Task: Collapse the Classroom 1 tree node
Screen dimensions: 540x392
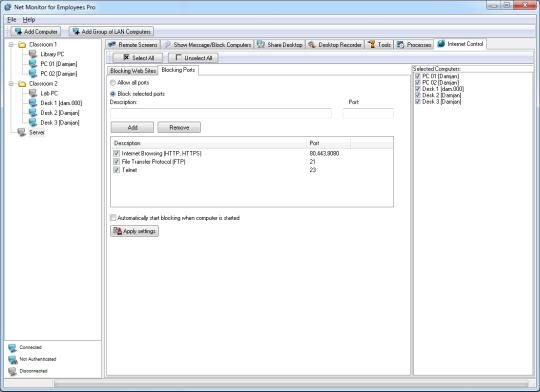Action: [x=11, y=44]
